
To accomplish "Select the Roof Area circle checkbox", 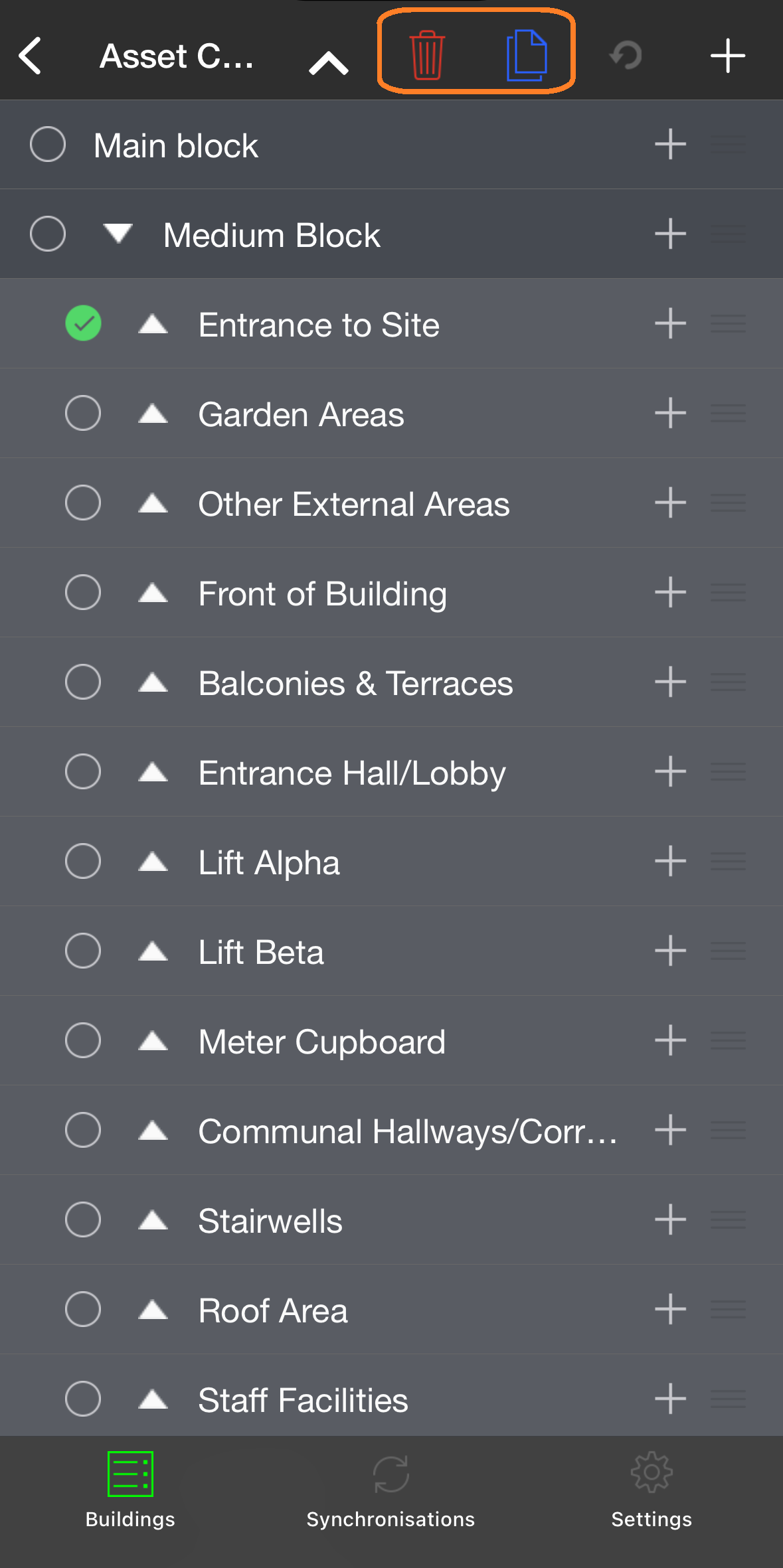I will pos(83,1309).
